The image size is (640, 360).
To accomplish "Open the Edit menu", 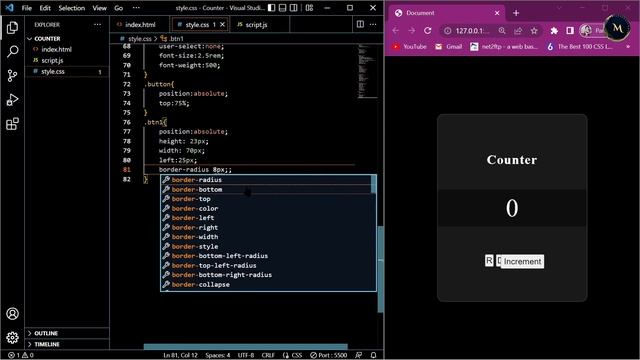I will click(45, 8).
